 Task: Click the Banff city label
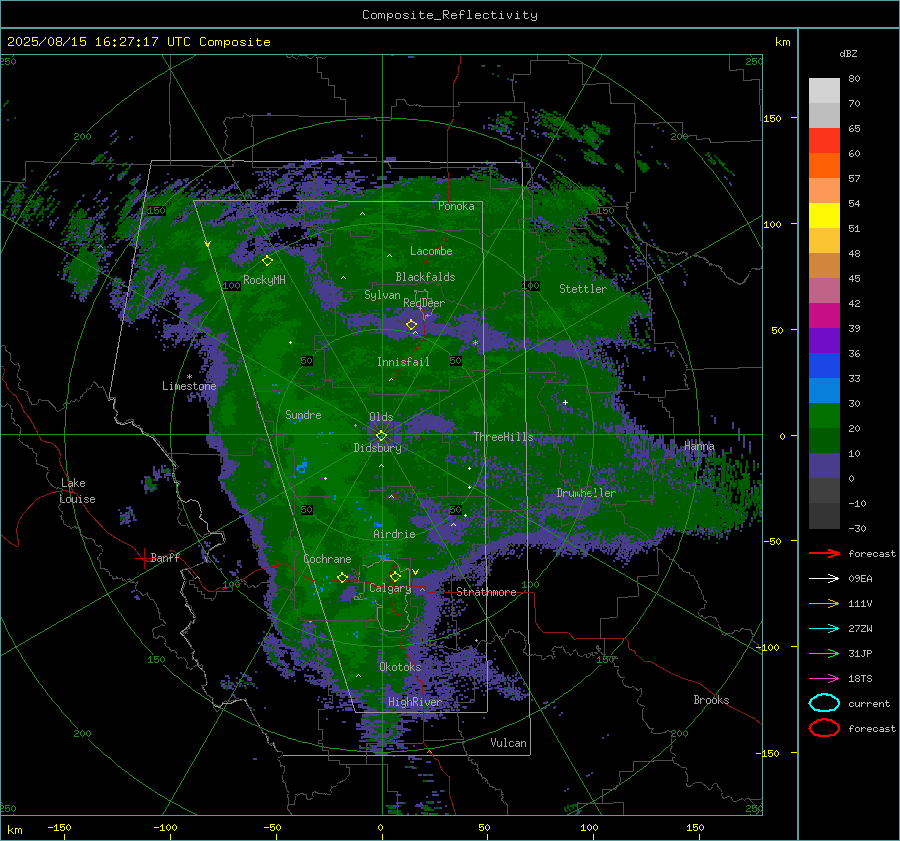point(165,557)
